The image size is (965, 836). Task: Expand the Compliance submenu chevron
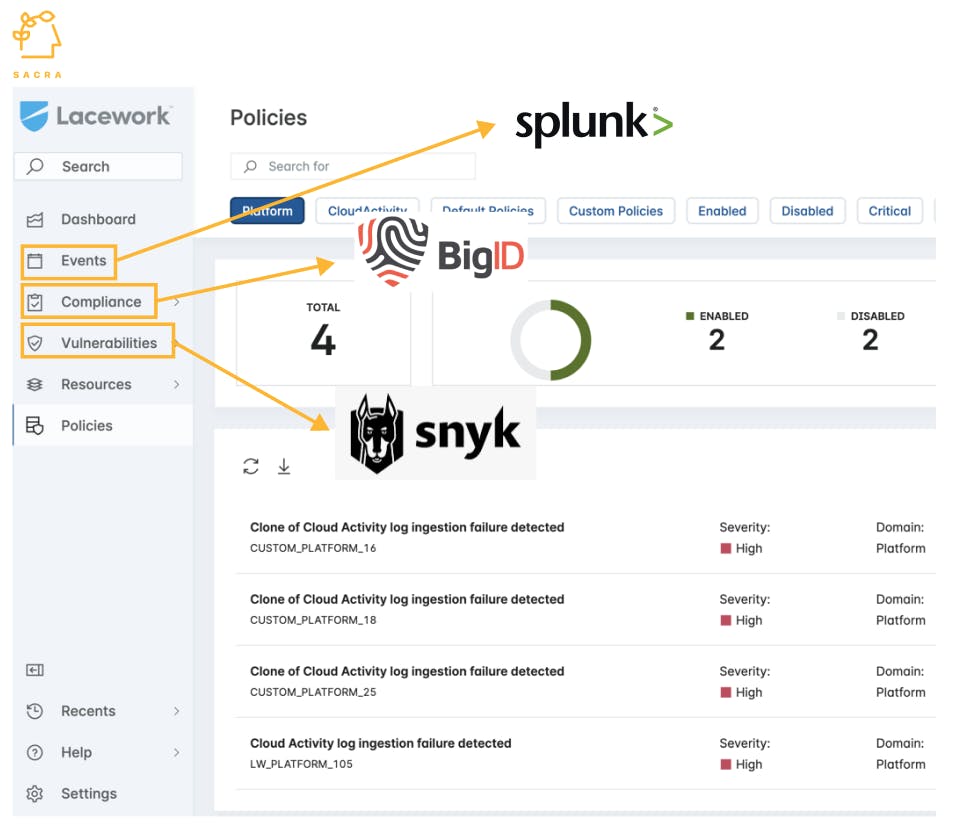pos(177,302)
